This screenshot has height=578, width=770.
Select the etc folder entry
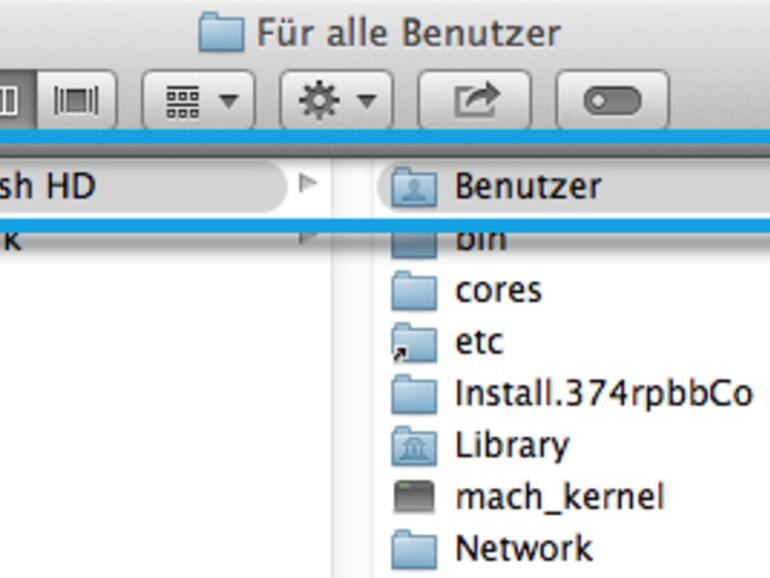[479, 342]
